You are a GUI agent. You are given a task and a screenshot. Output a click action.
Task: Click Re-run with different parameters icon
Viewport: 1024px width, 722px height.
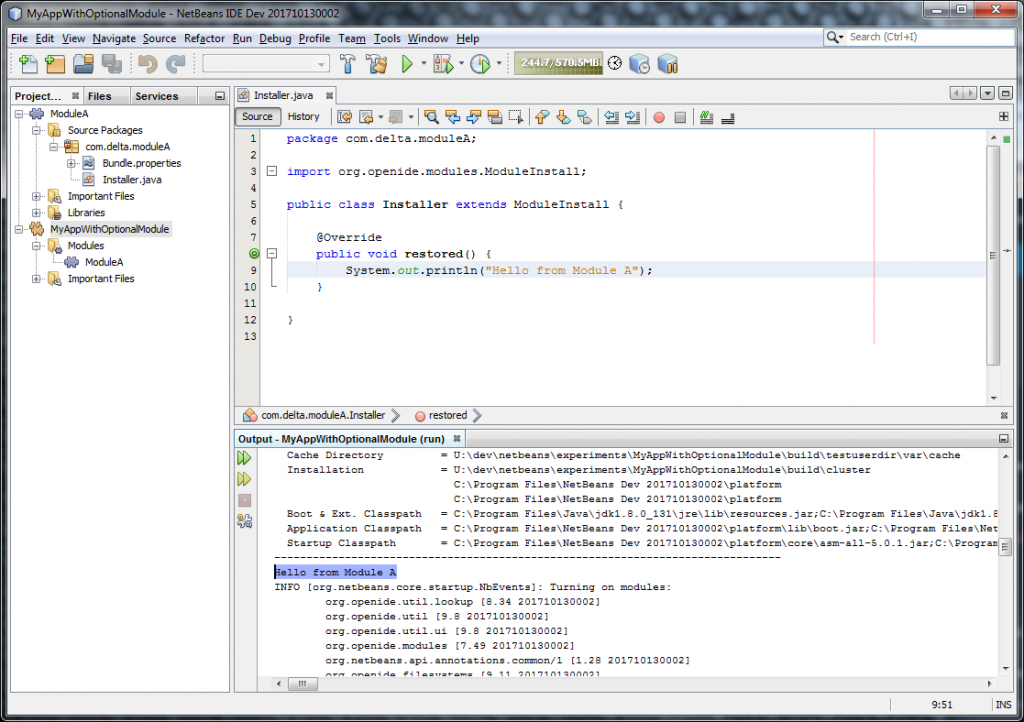pos(244,480)
